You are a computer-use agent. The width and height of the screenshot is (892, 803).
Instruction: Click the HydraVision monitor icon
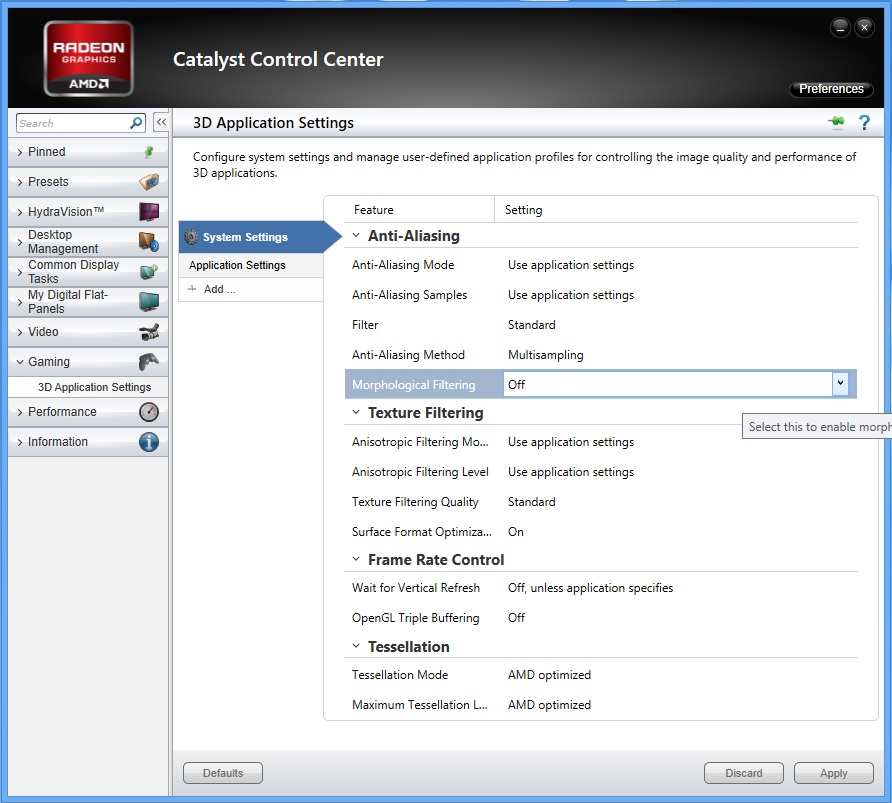pyautogui.click(x=149, y=212)
